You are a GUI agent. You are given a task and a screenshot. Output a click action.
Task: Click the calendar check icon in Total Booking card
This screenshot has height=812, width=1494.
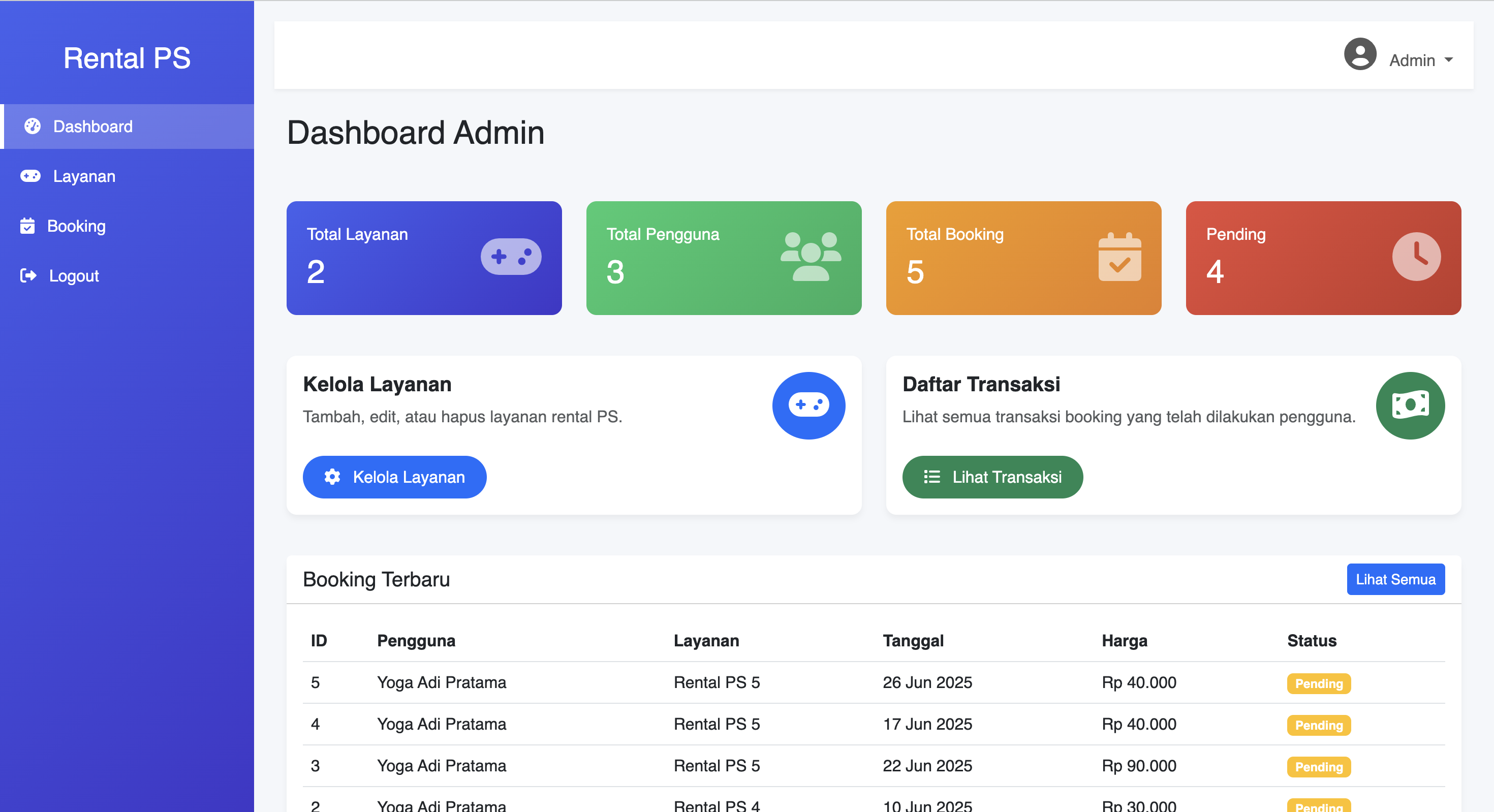[x=1119, y=257]
